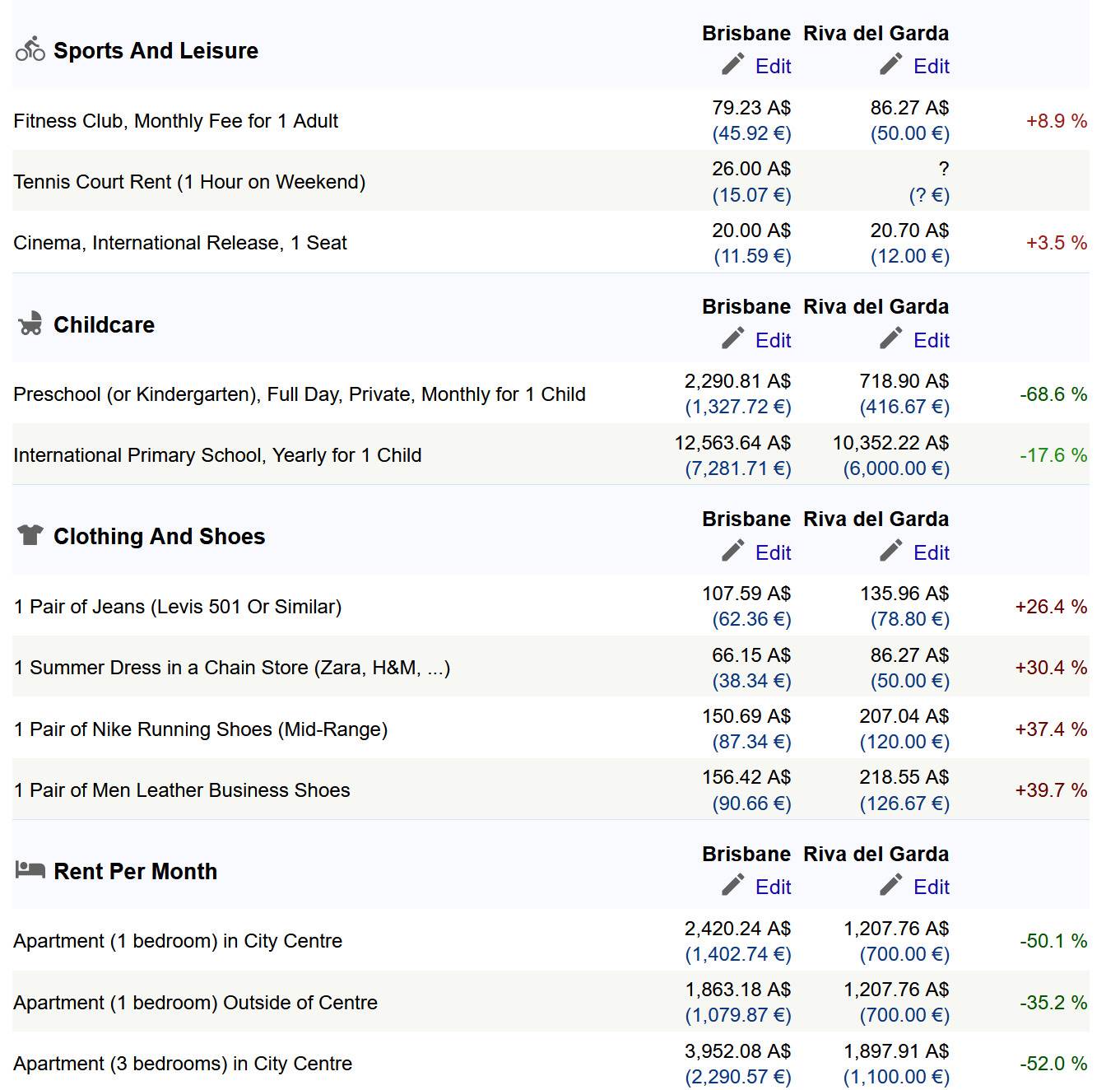Select the Sports And Leisure section heading

pyautogui.click(x=156, y=51)
